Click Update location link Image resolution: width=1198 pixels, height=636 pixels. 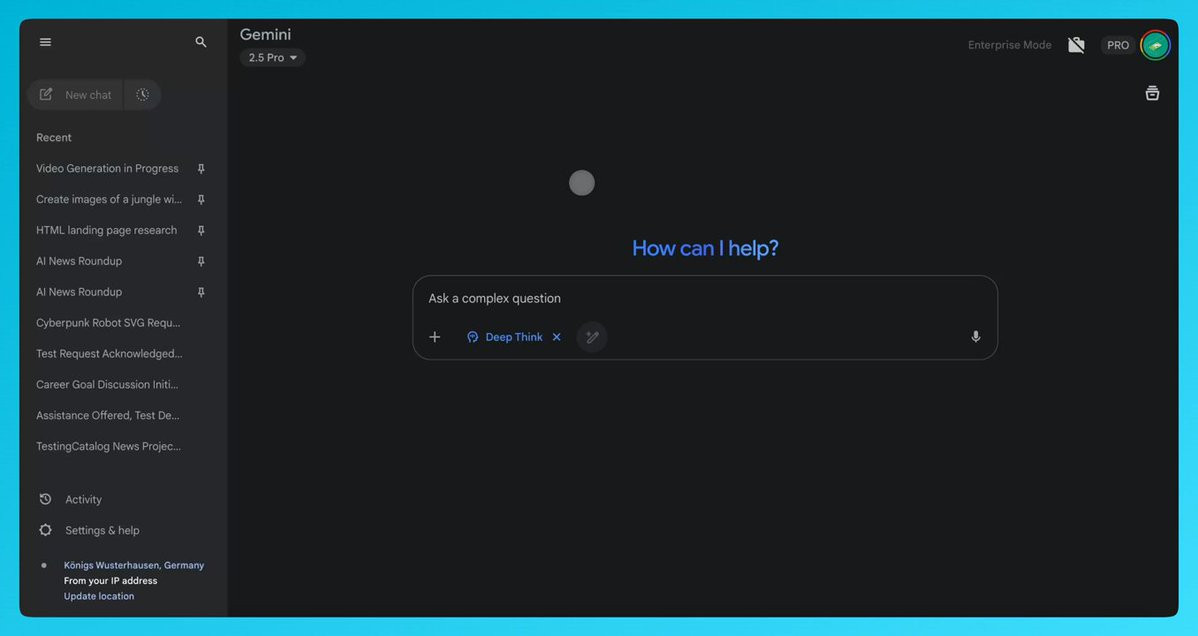[x=99, y=596]
